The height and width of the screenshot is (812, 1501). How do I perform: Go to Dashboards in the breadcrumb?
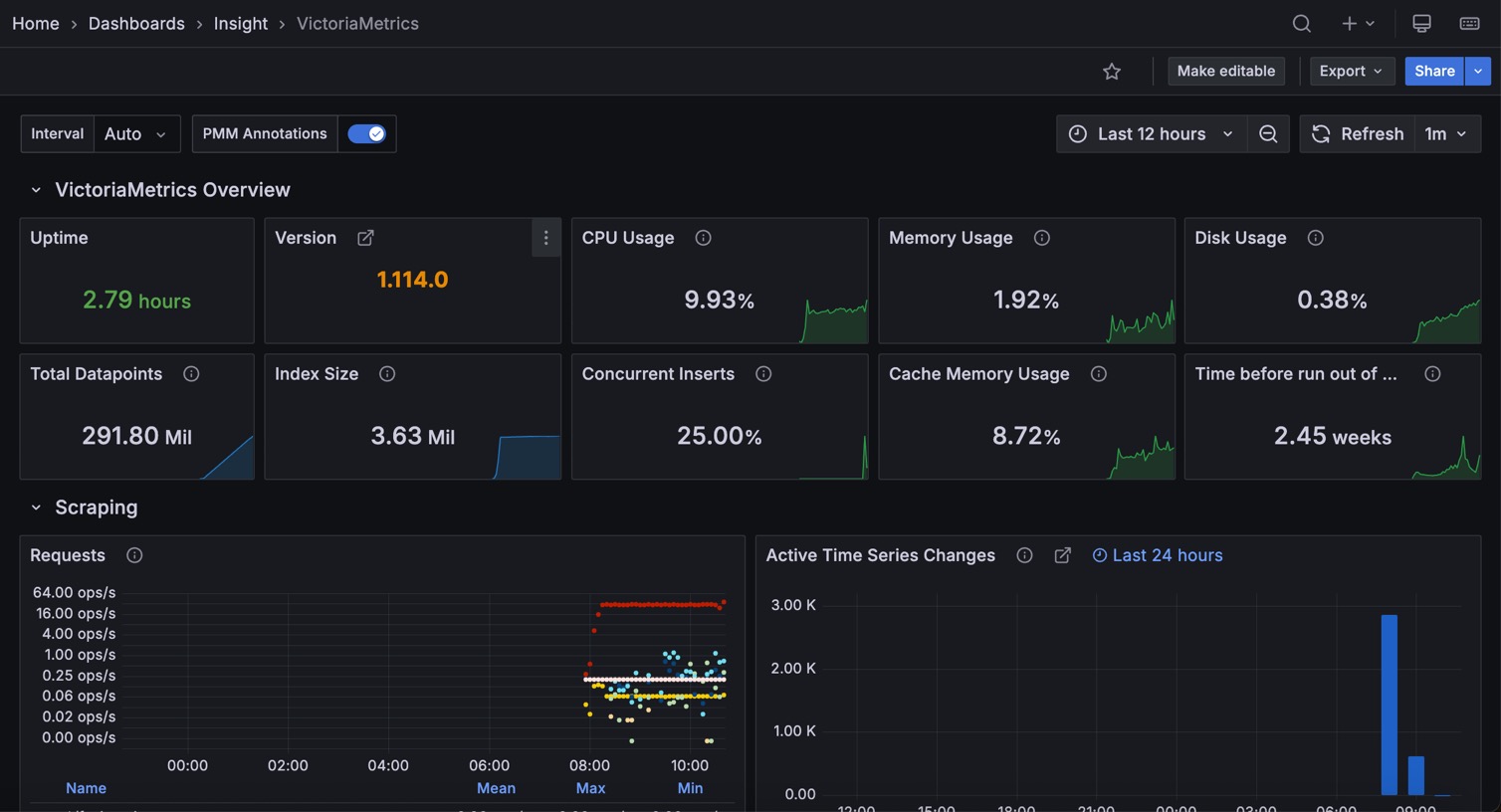136,23
